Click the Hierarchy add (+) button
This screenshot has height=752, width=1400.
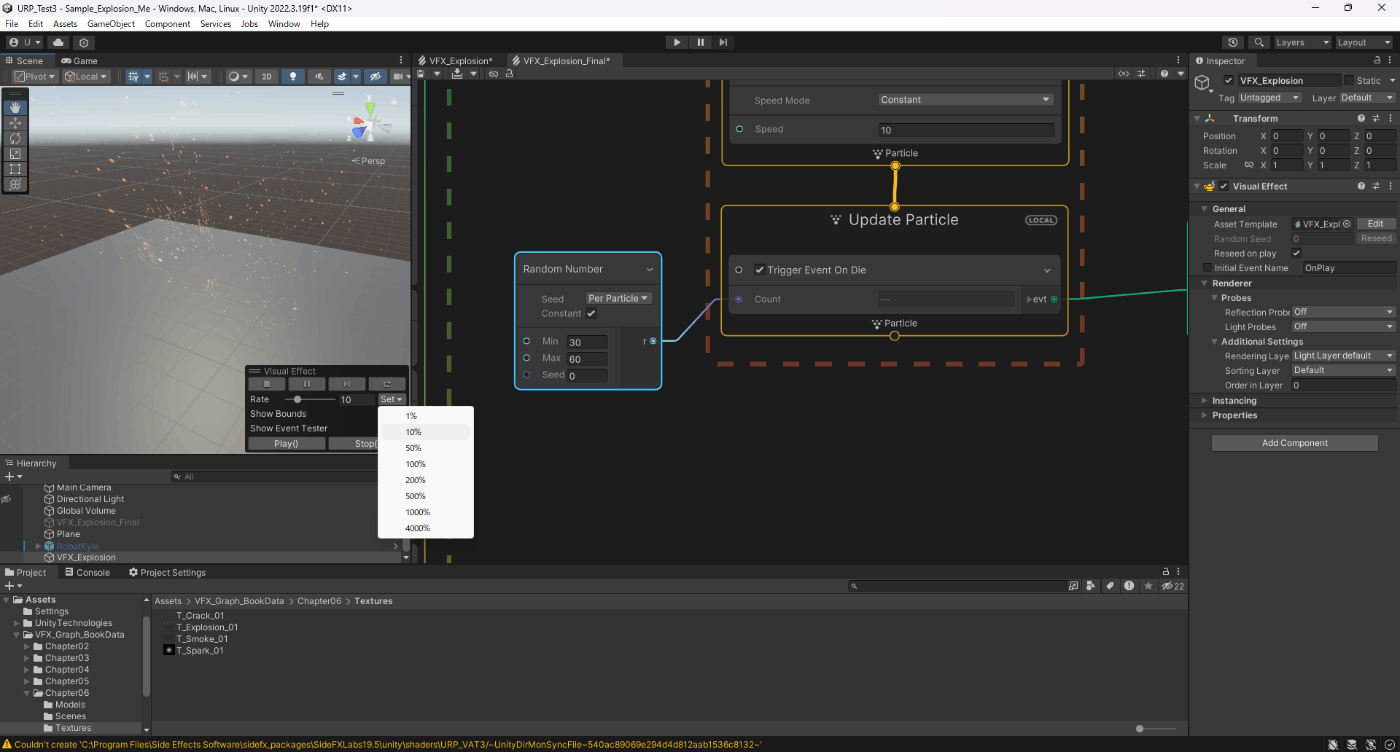(x=12, y=477)
